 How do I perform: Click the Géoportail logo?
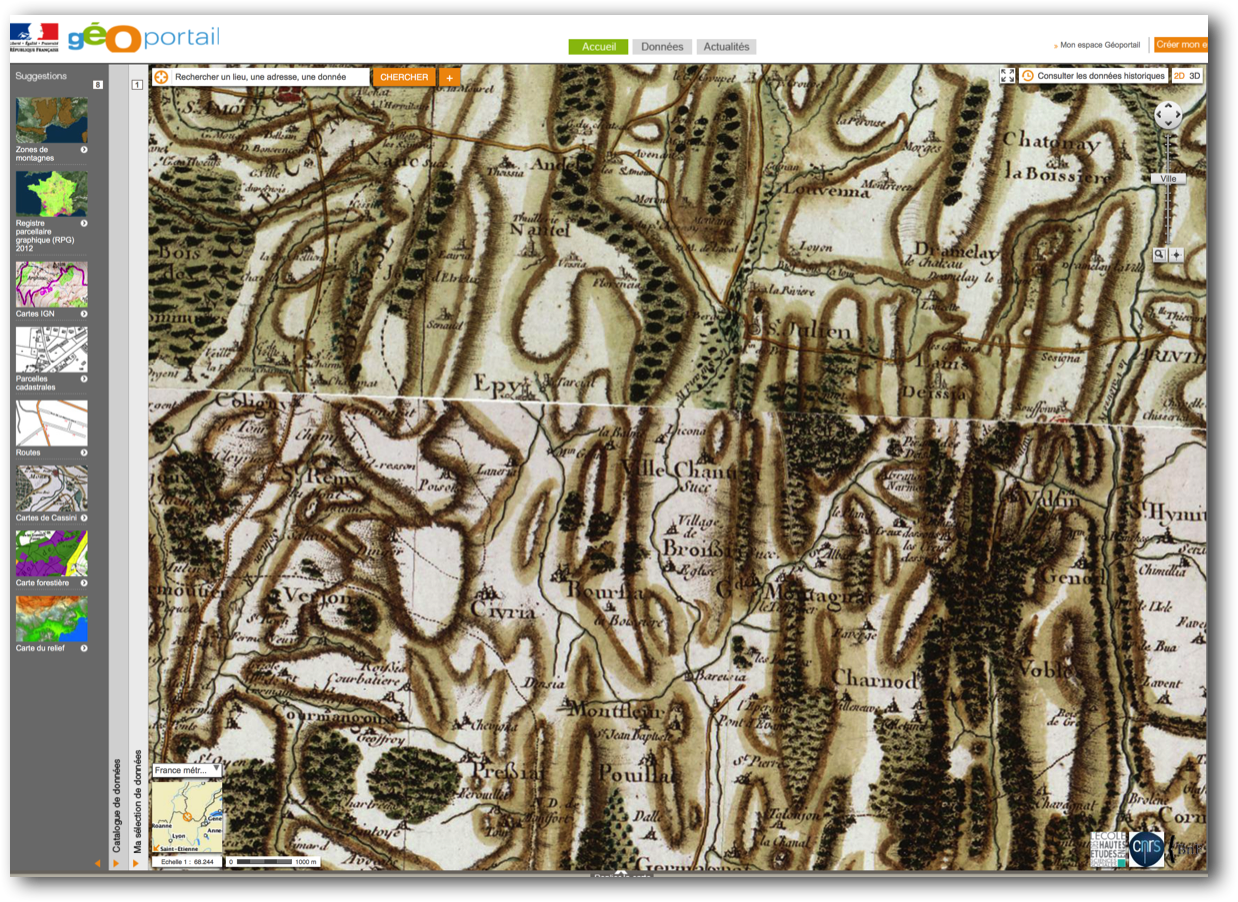pos(144,38)
